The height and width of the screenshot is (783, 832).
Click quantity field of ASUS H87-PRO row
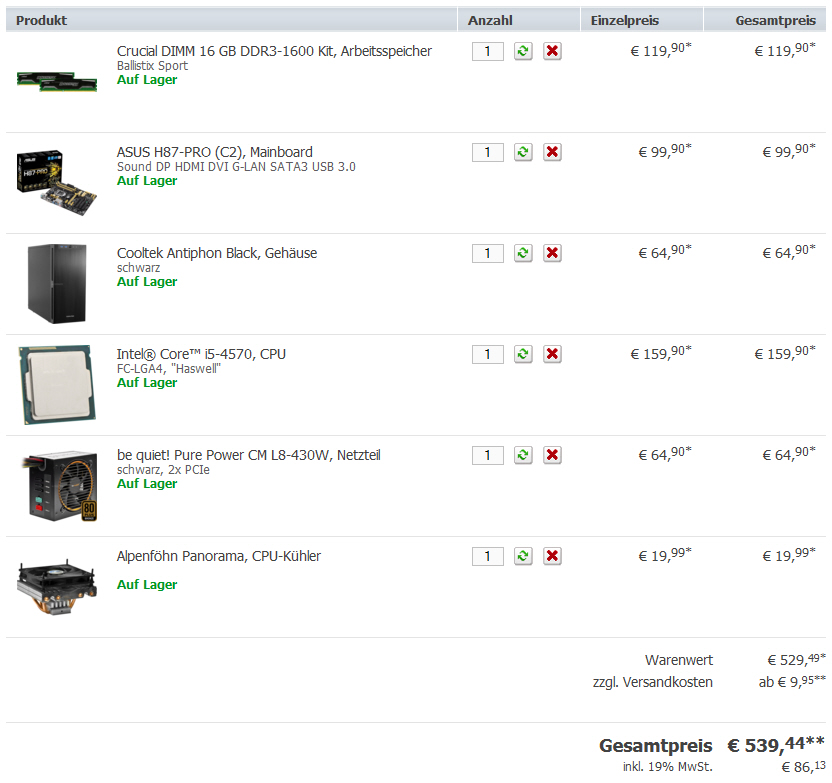coord(488,152)
